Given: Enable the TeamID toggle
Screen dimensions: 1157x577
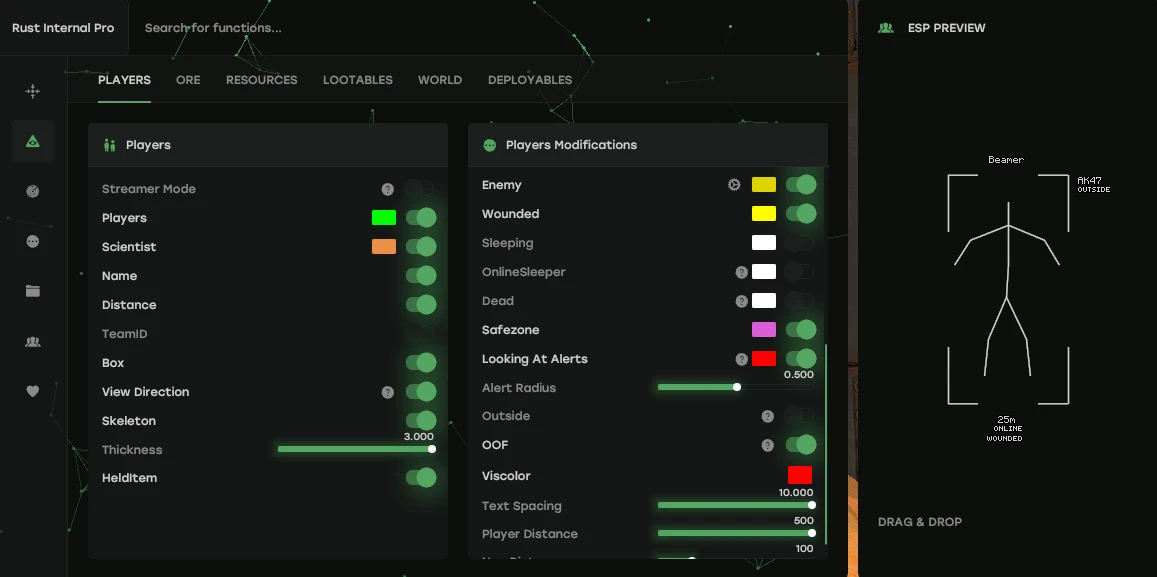Looking at the screenshot, I should point(420,334).
